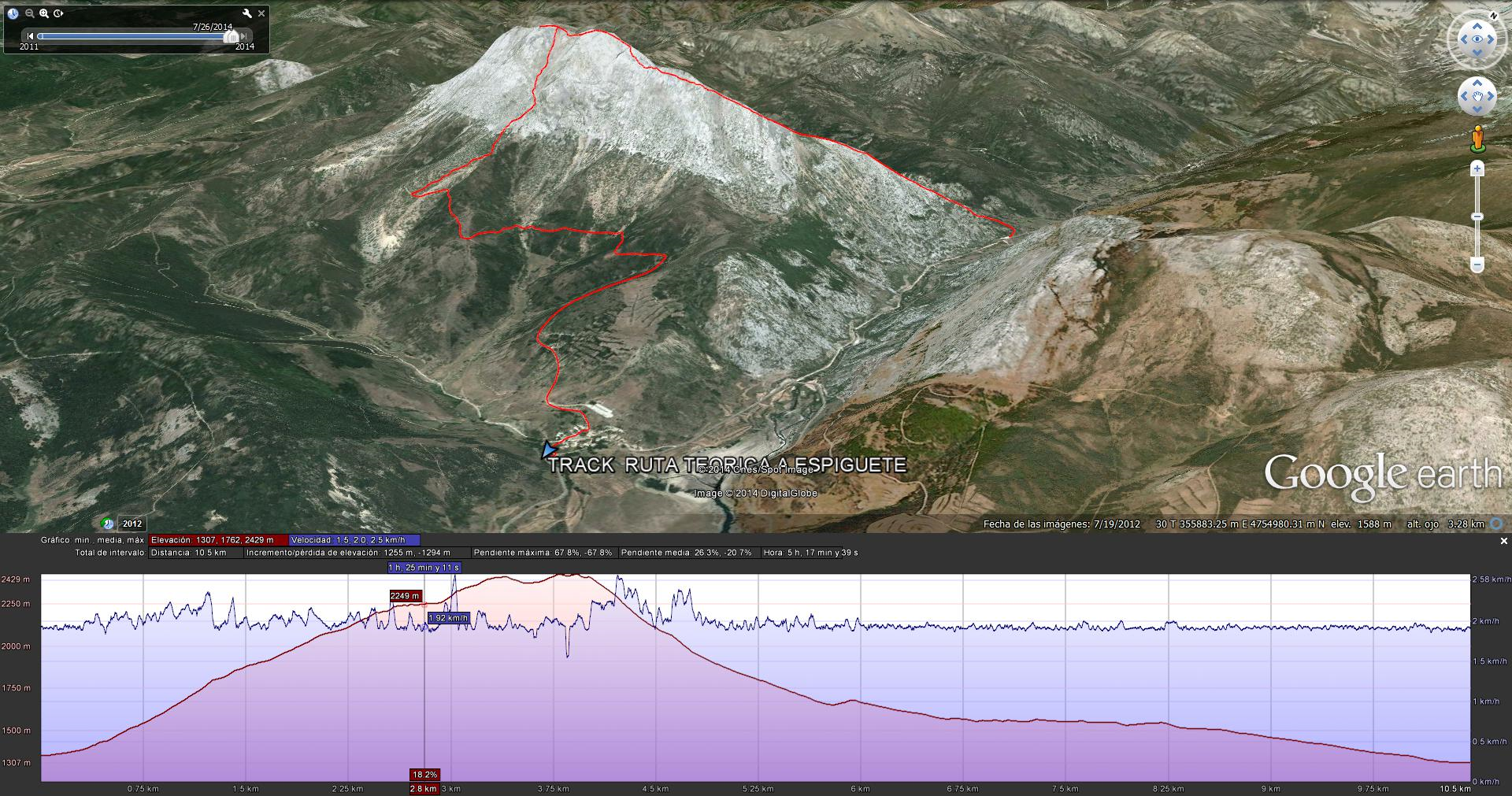Click the time slider thumb at 7/26/2014
Screen dimensions: 1512x796
coord(232,36)
